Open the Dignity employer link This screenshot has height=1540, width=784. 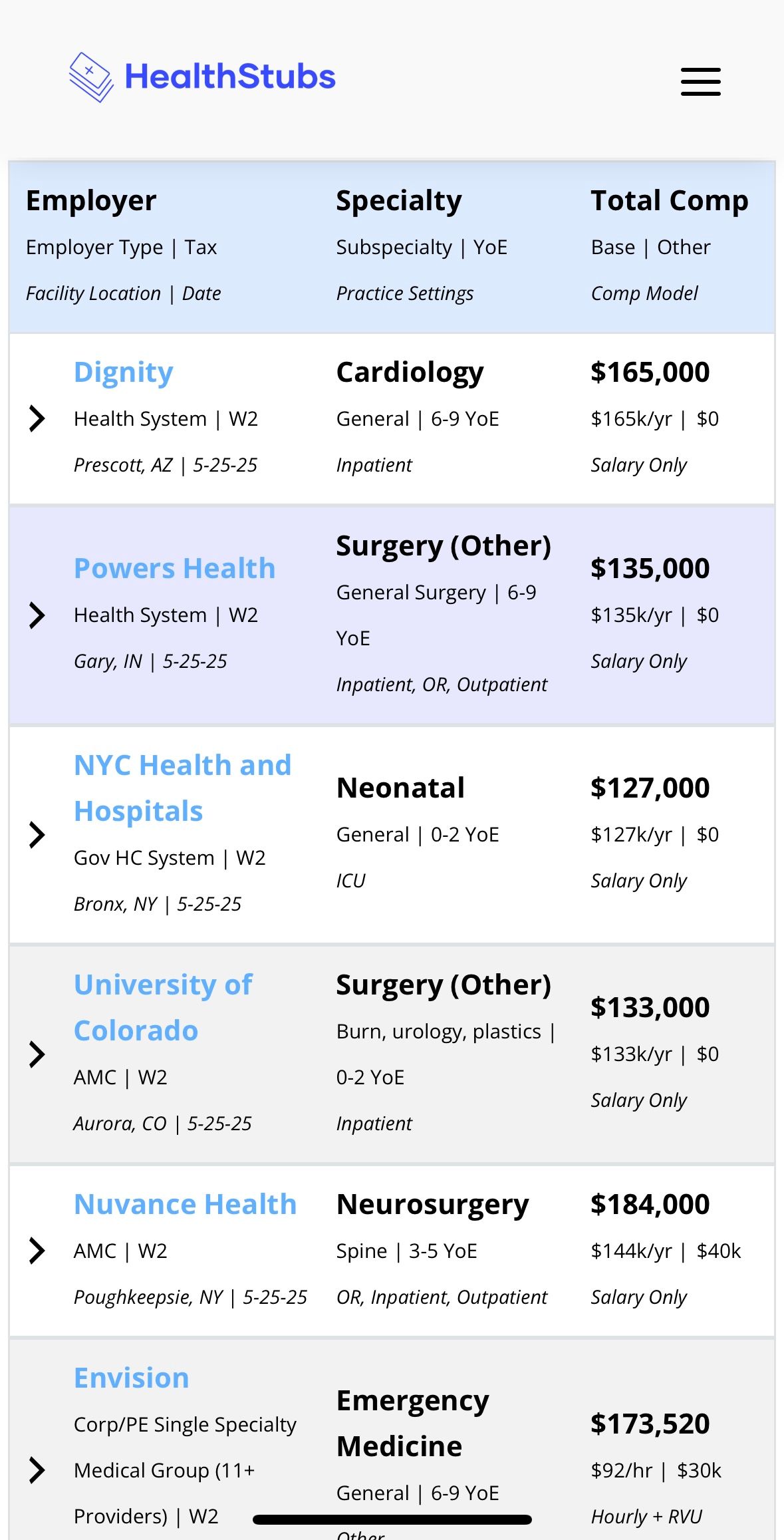(x=124, y=373)
